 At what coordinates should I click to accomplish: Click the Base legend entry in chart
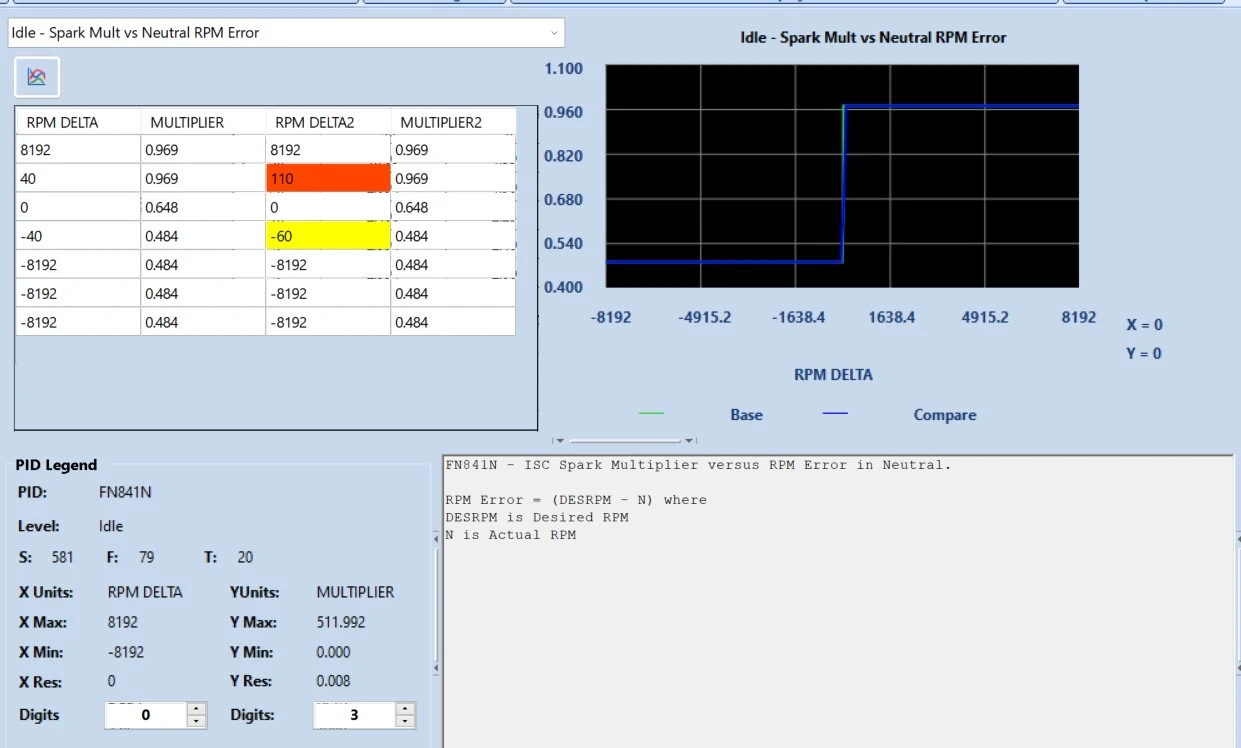pos(746,415)
